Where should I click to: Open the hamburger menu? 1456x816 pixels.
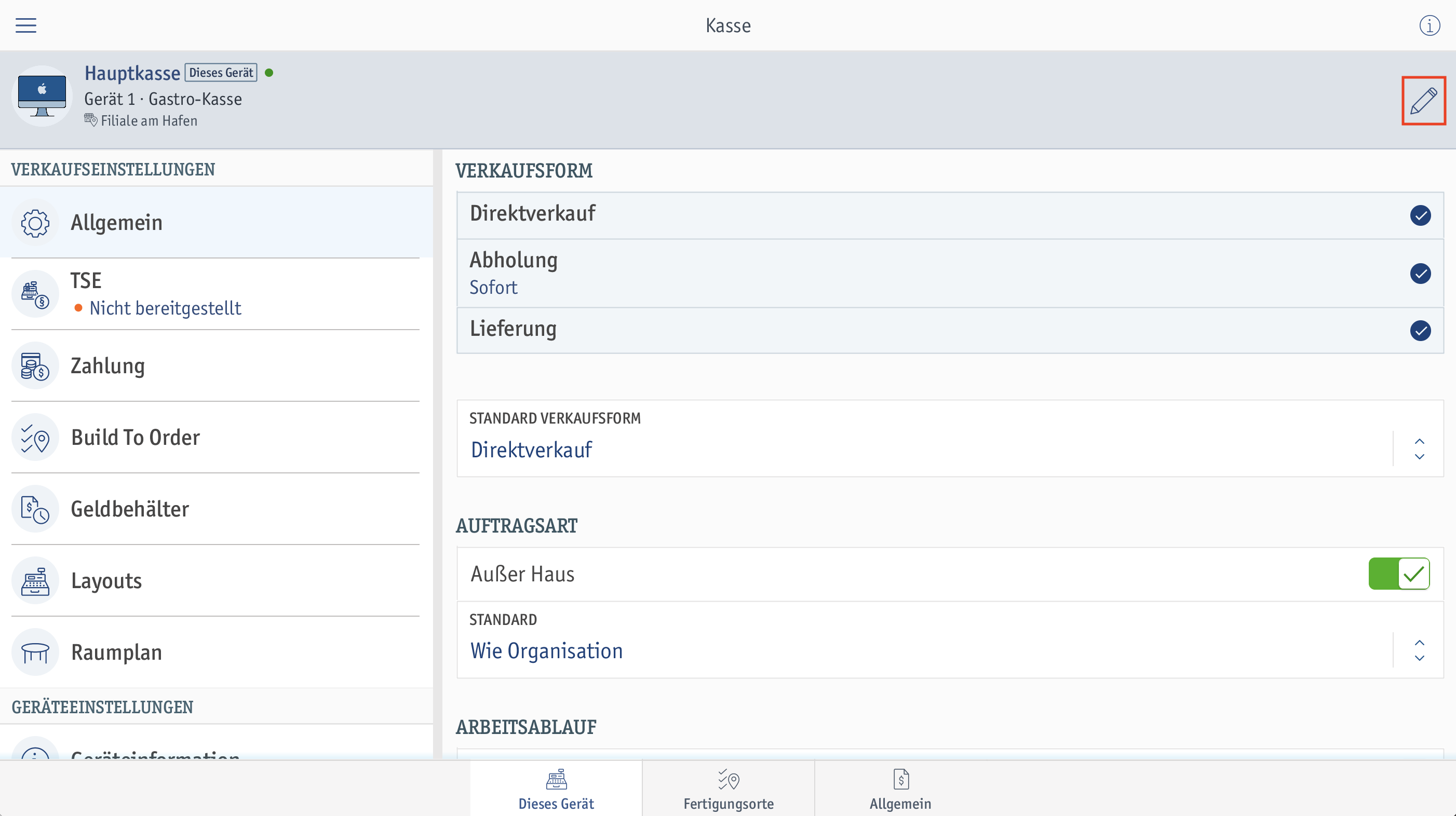(26, 25)
